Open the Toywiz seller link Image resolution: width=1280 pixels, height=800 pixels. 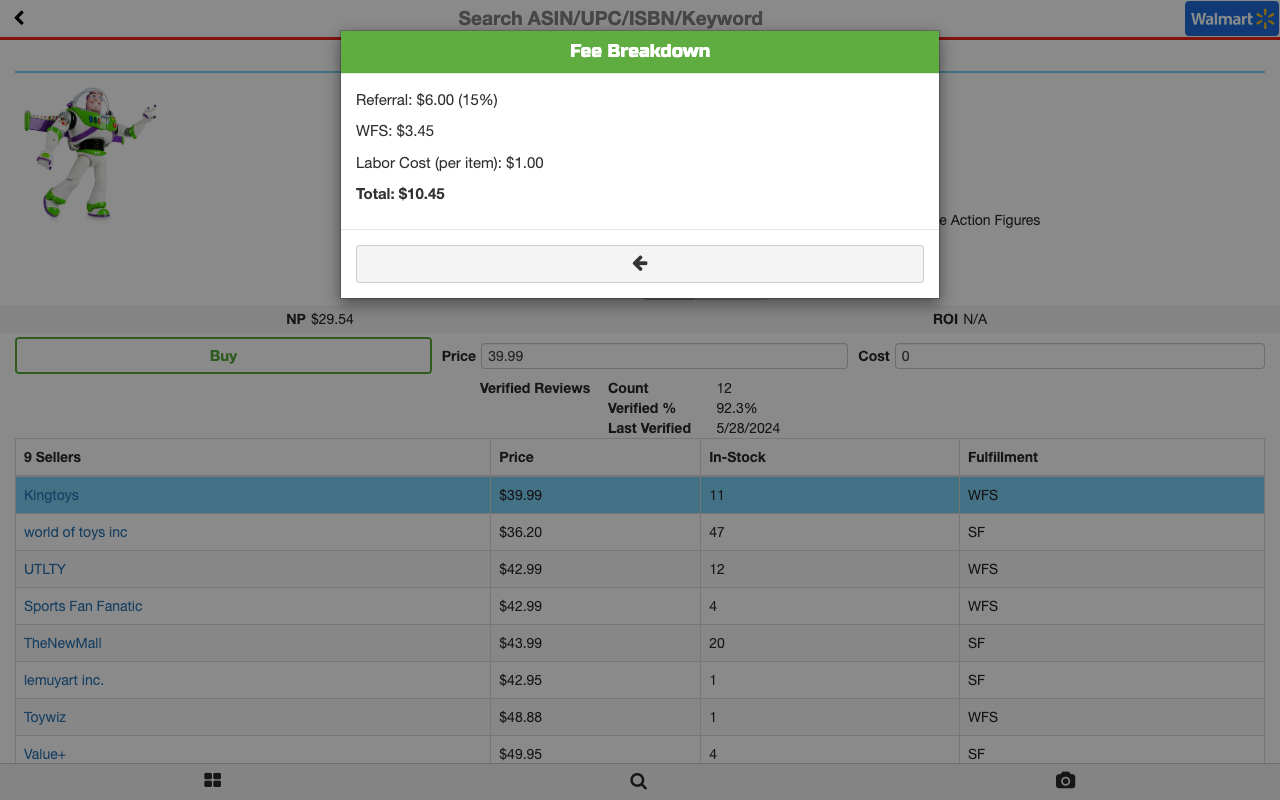[45, 717]
